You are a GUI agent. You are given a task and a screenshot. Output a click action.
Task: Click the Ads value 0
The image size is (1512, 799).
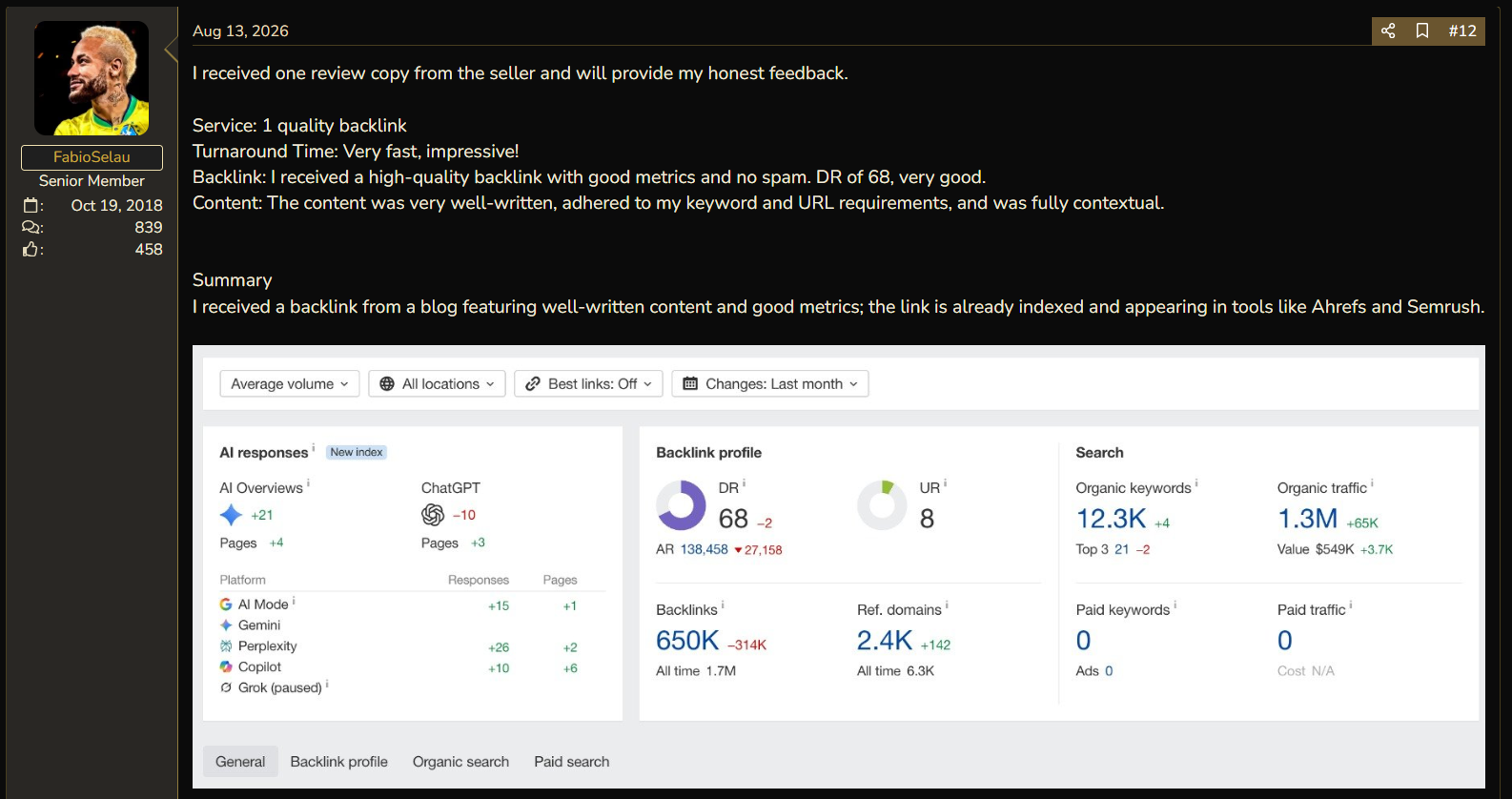[1109, 671]
